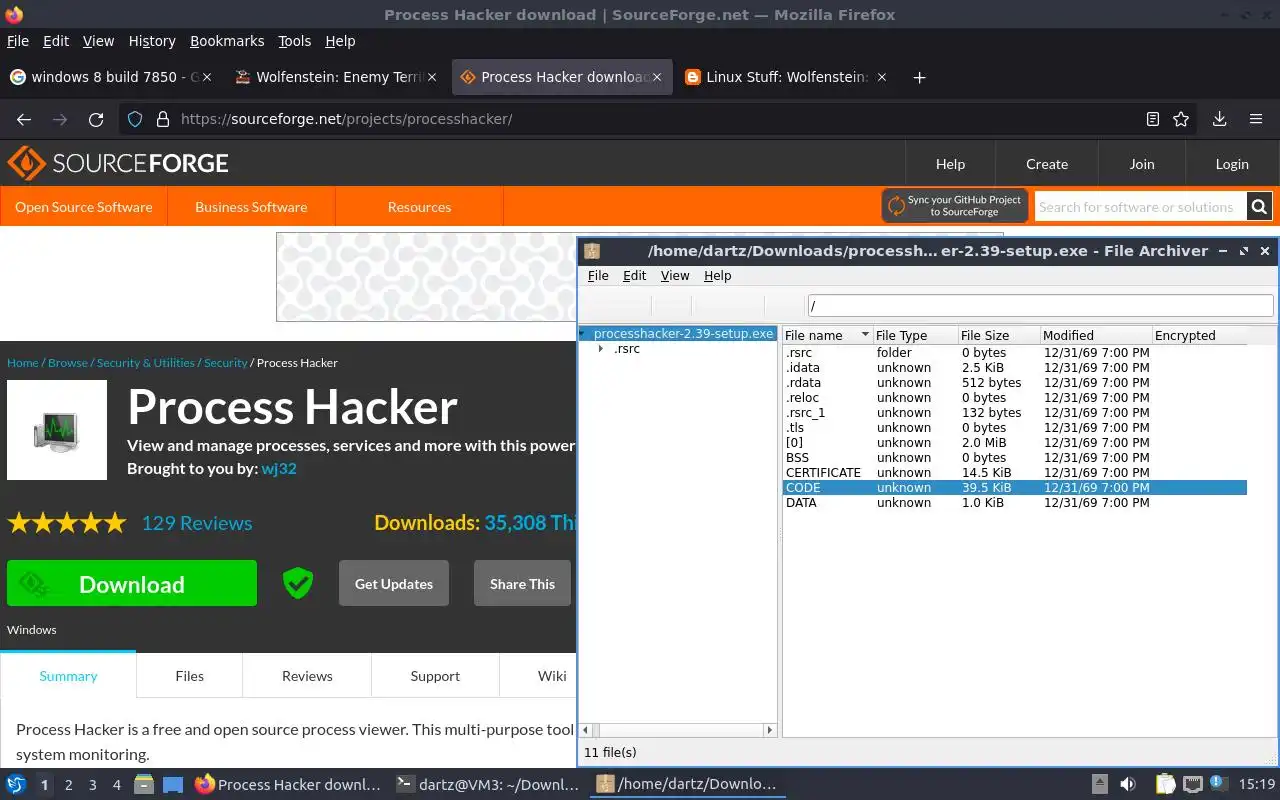Click the removable media eject tray icon

coord(1099,785)
